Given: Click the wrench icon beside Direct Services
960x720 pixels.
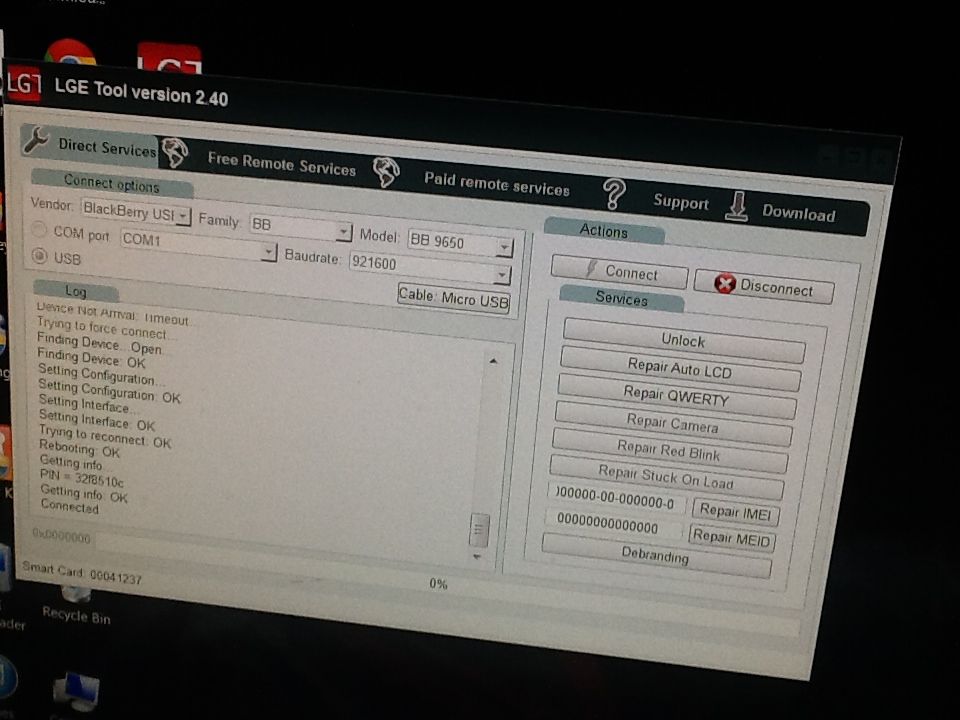Looking at the screenshot, I should point(35,140).
